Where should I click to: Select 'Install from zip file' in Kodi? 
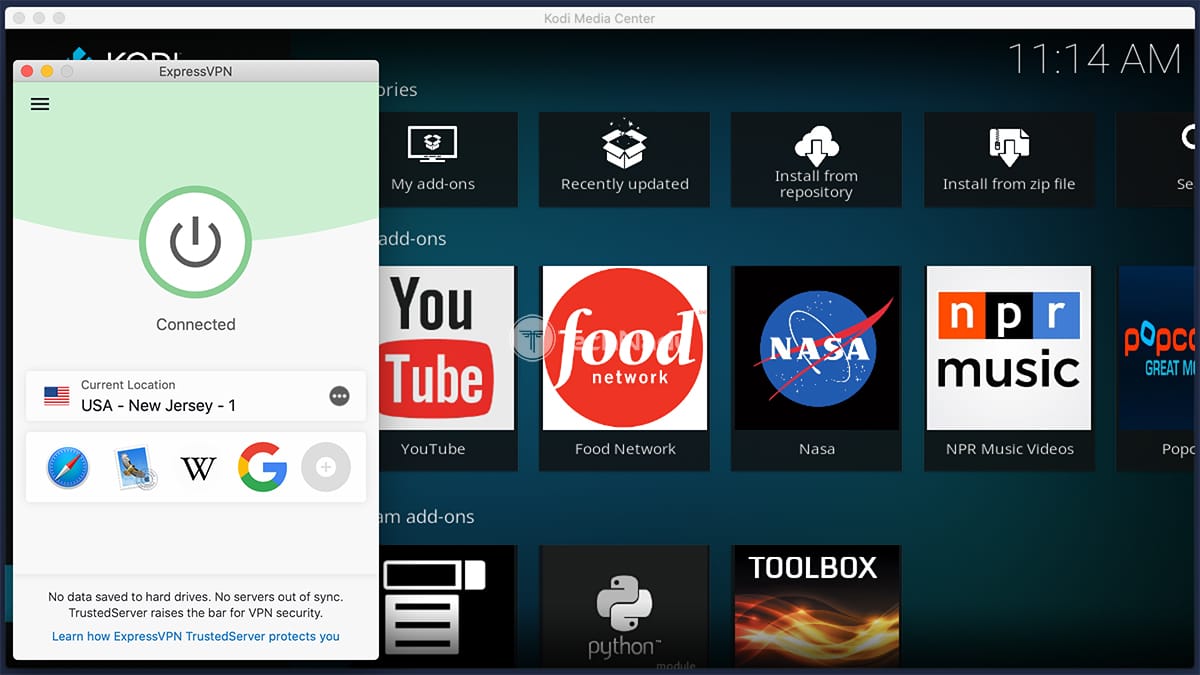click(1009, 160)
